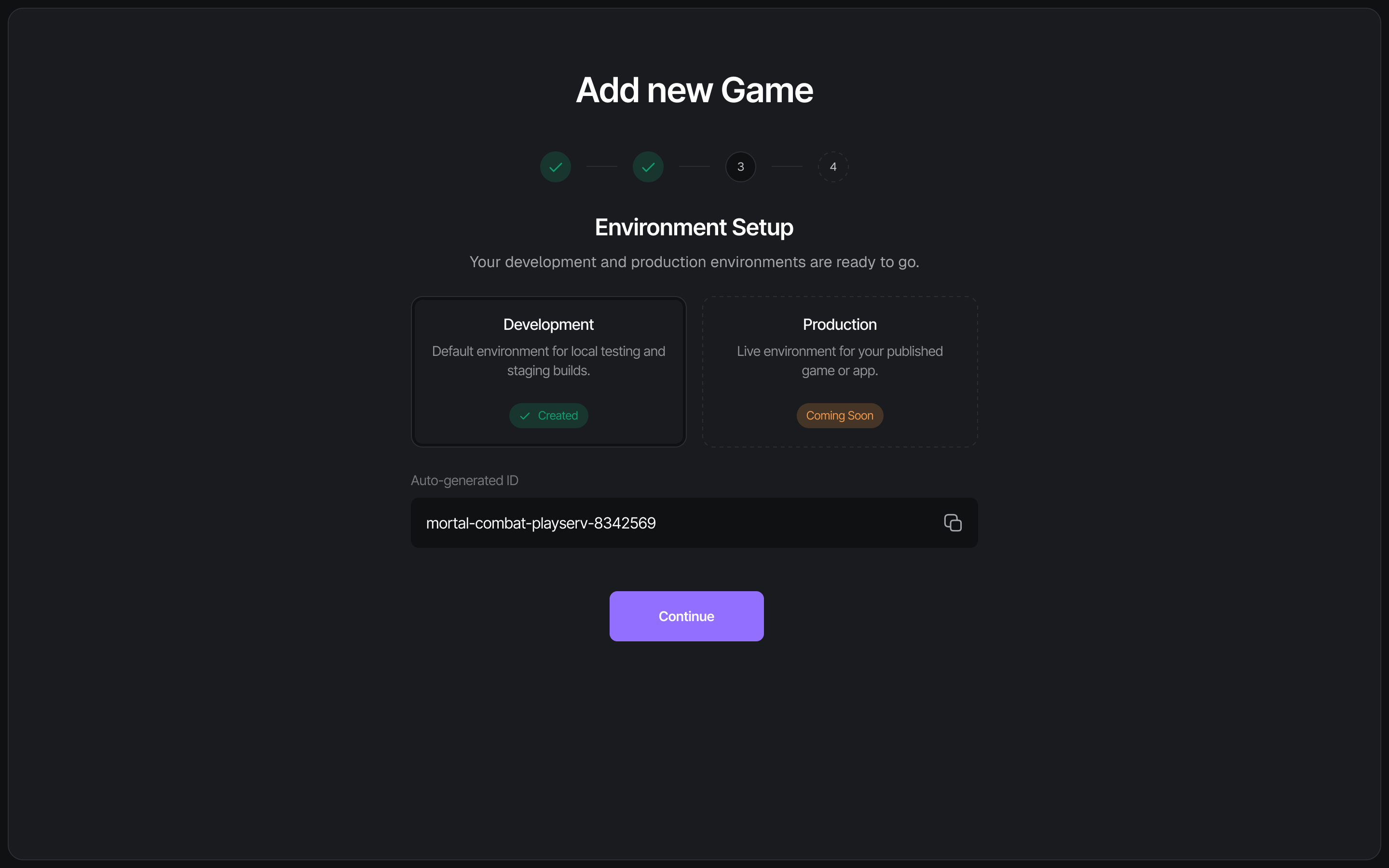Select step 4 in the progress indicator

833,166
